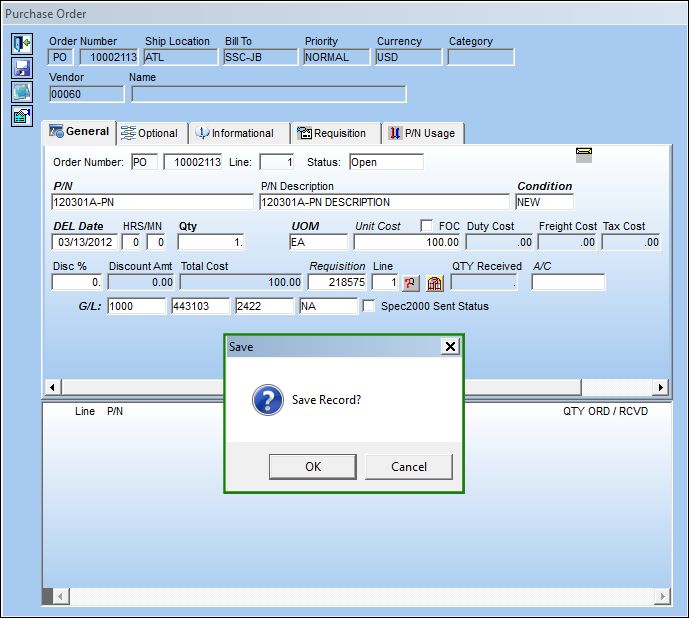This screenshot has height=618, width=689.
Task: Cancel the Save Record dialog
Action: (x=409, y=467)
